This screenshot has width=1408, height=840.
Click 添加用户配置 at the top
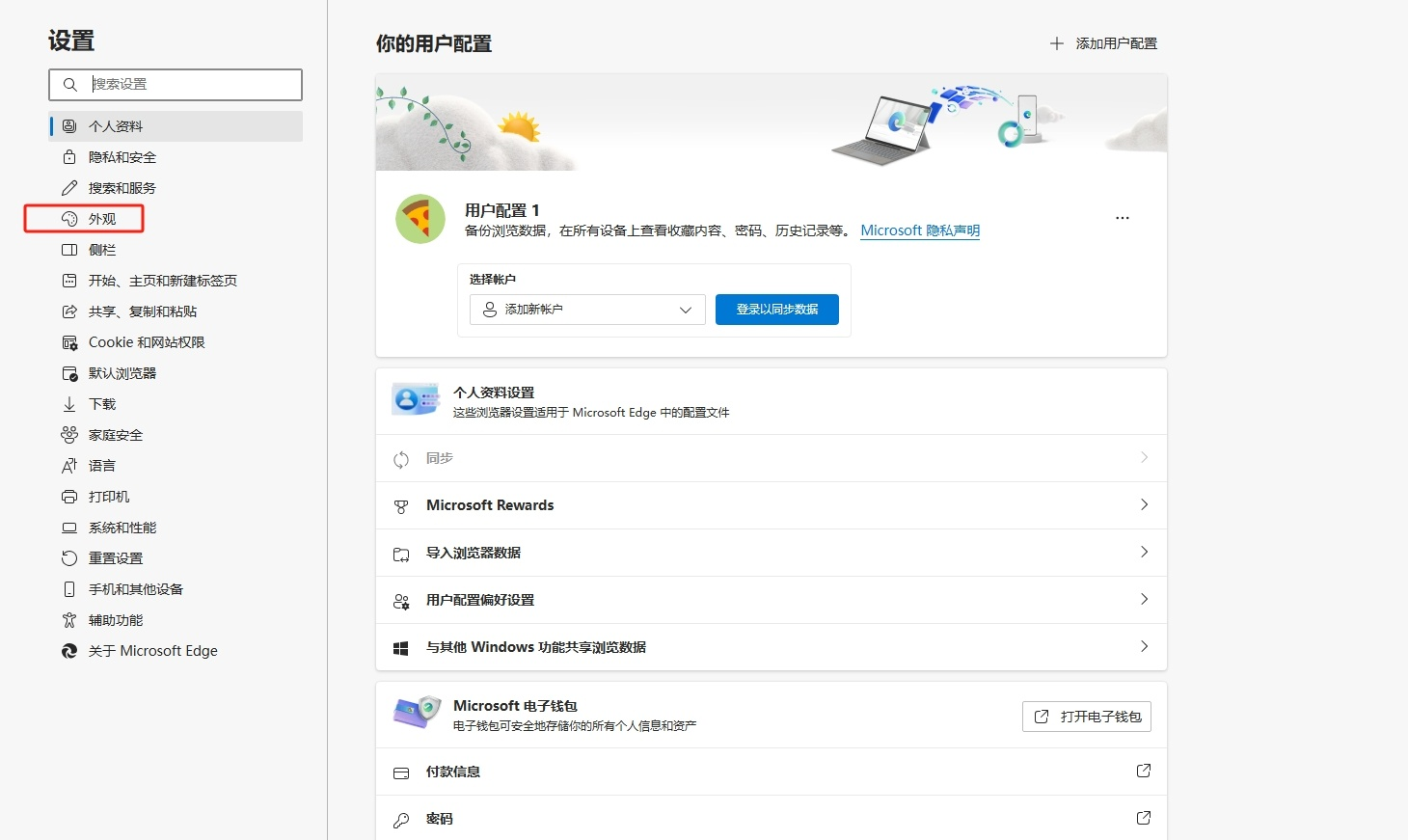tap(1103, 43)
